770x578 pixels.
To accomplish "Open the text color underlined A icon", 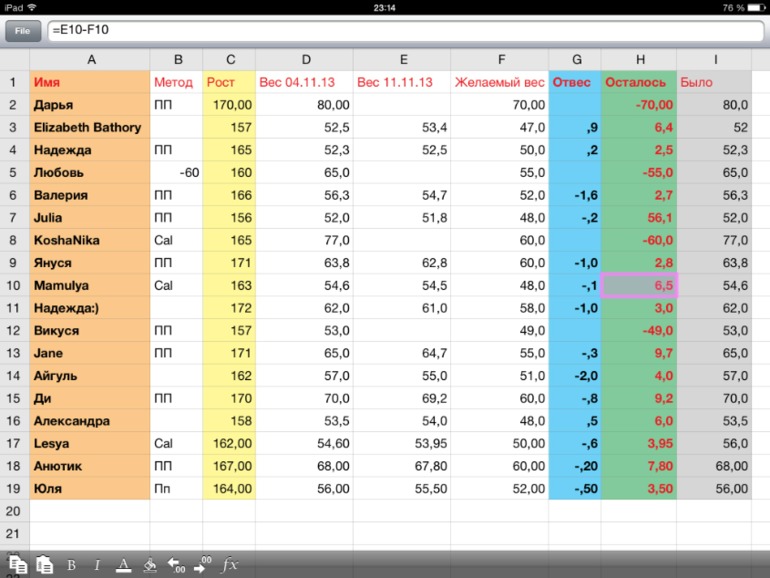I will click(123, 565).
